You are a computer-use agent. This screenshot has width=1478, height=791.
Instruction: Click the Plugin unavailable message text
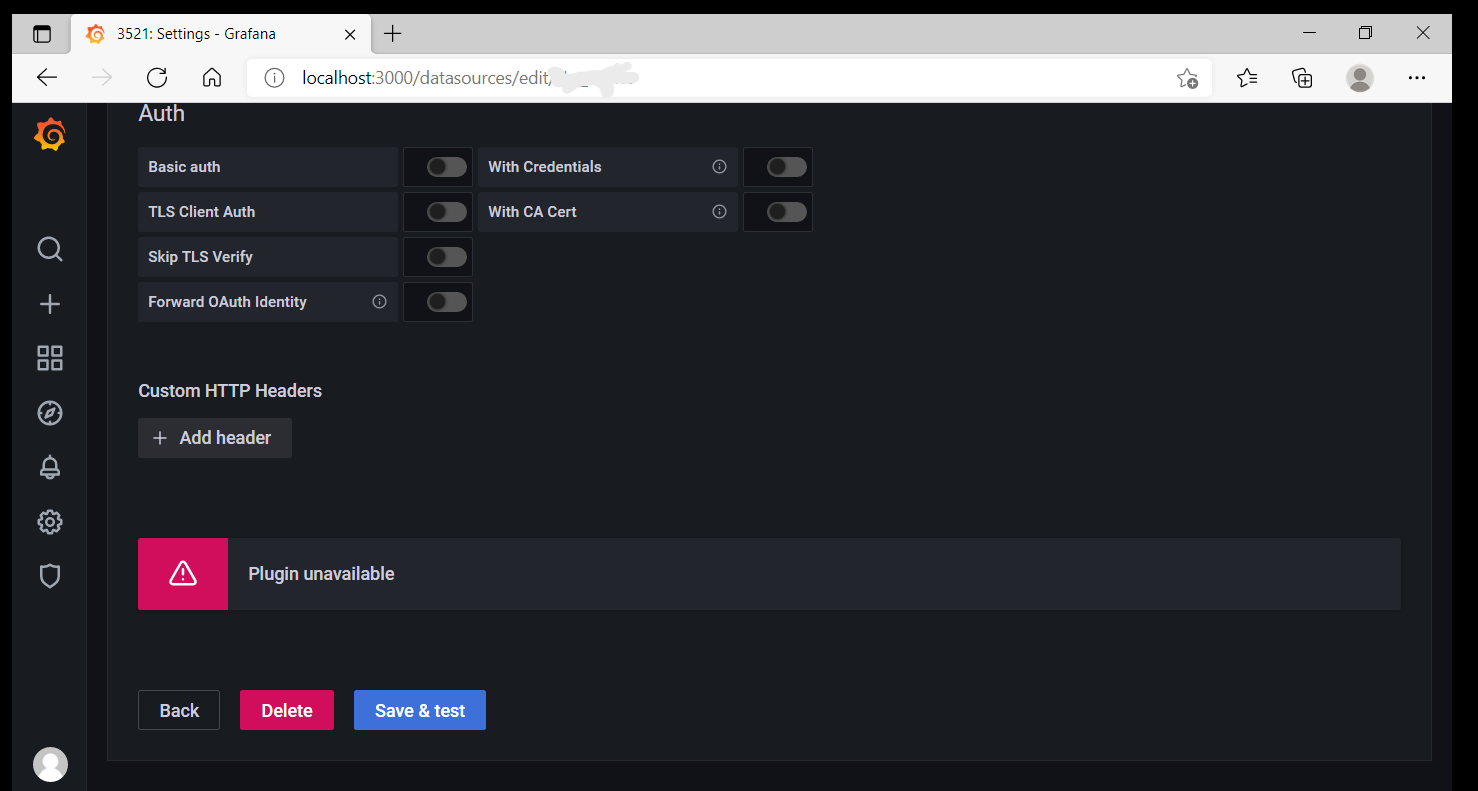321,574
